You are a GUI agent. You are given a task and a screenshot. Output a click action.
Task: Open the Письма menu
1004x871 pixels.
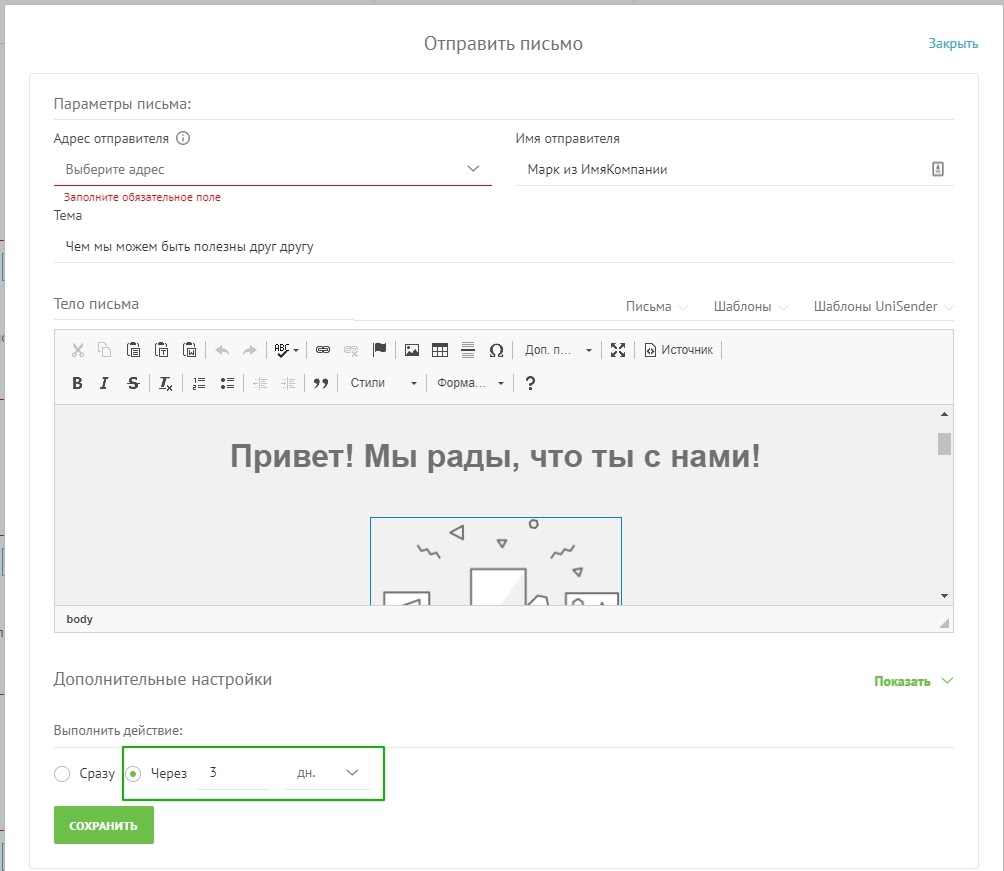[x=656, y=307]
